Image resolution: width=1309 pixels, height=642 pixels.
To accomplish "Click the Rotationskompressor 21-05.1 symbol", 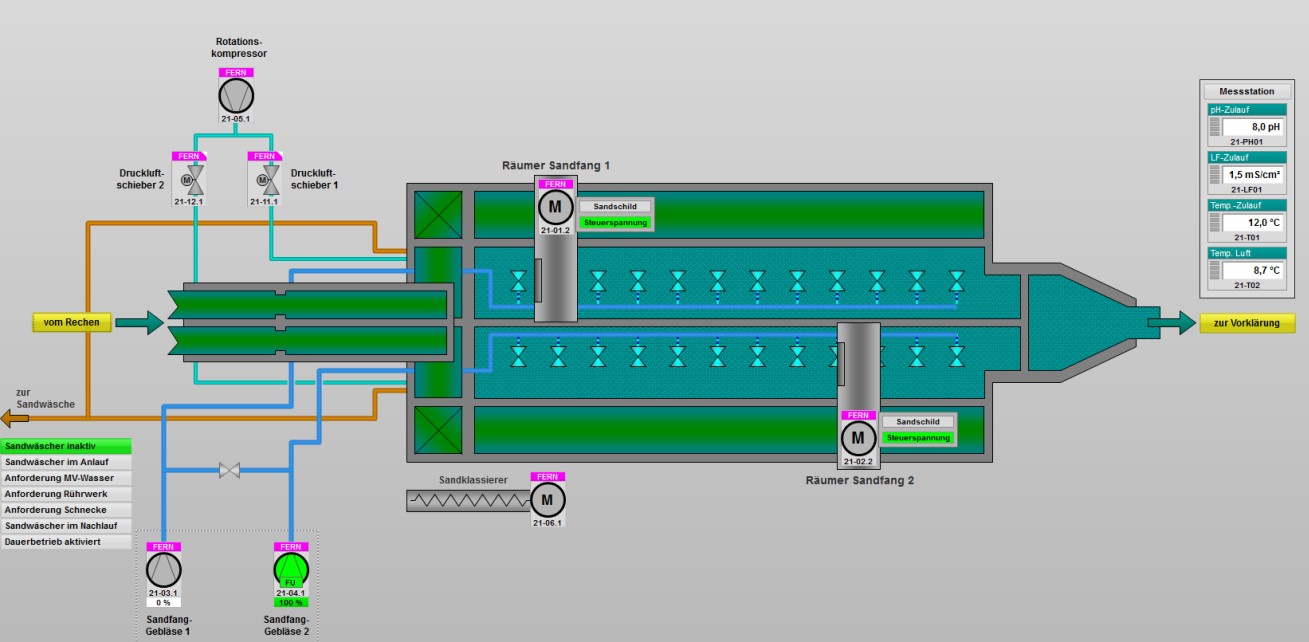I will 236,96.
